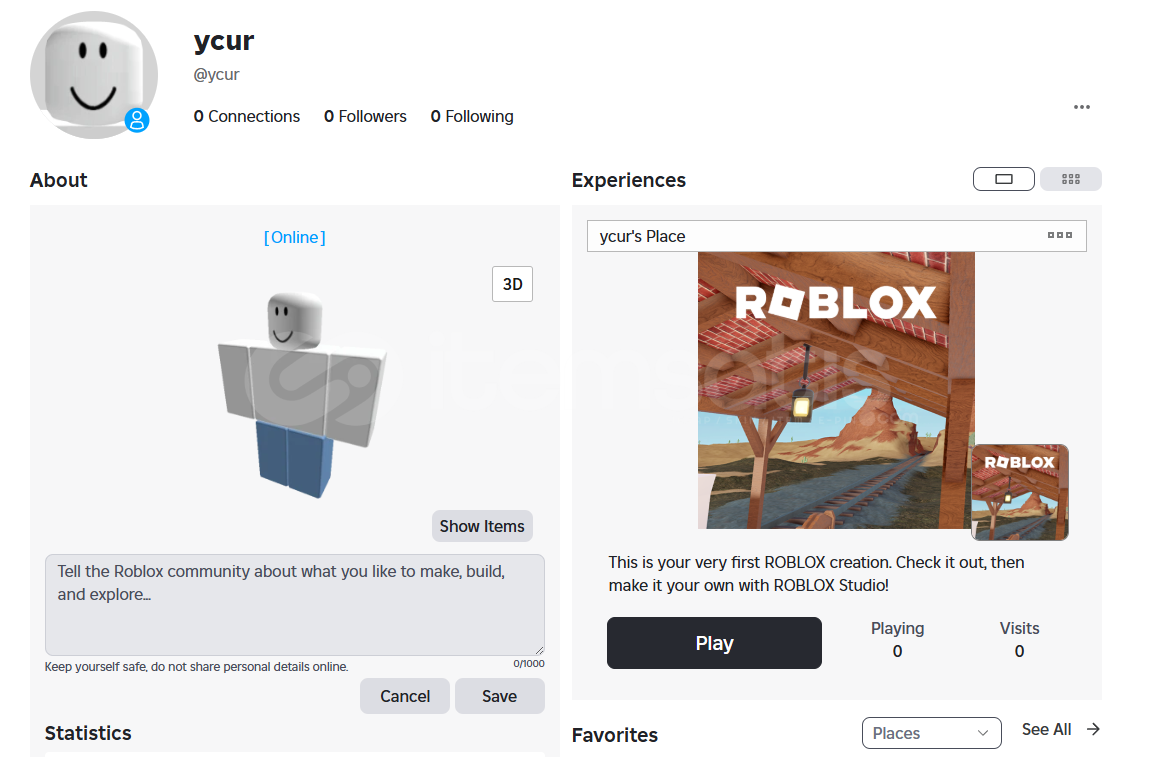The width and height of the screenshot is (1162, 757).
Task: Open the profile three-dots options menu
Action: coord(1081,107)
